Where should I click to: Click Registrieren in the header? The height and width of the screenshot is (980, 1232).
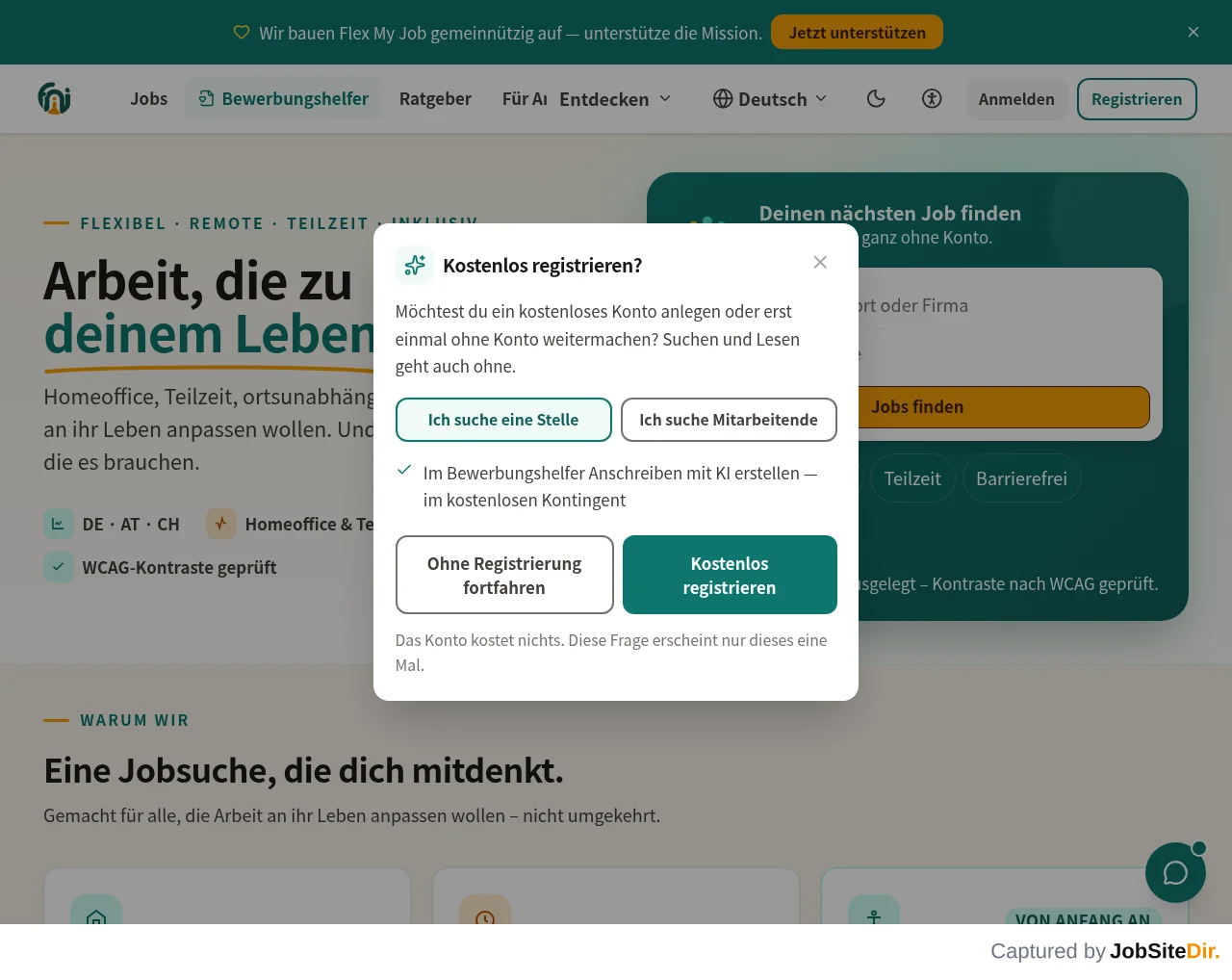pos(1137,99)
